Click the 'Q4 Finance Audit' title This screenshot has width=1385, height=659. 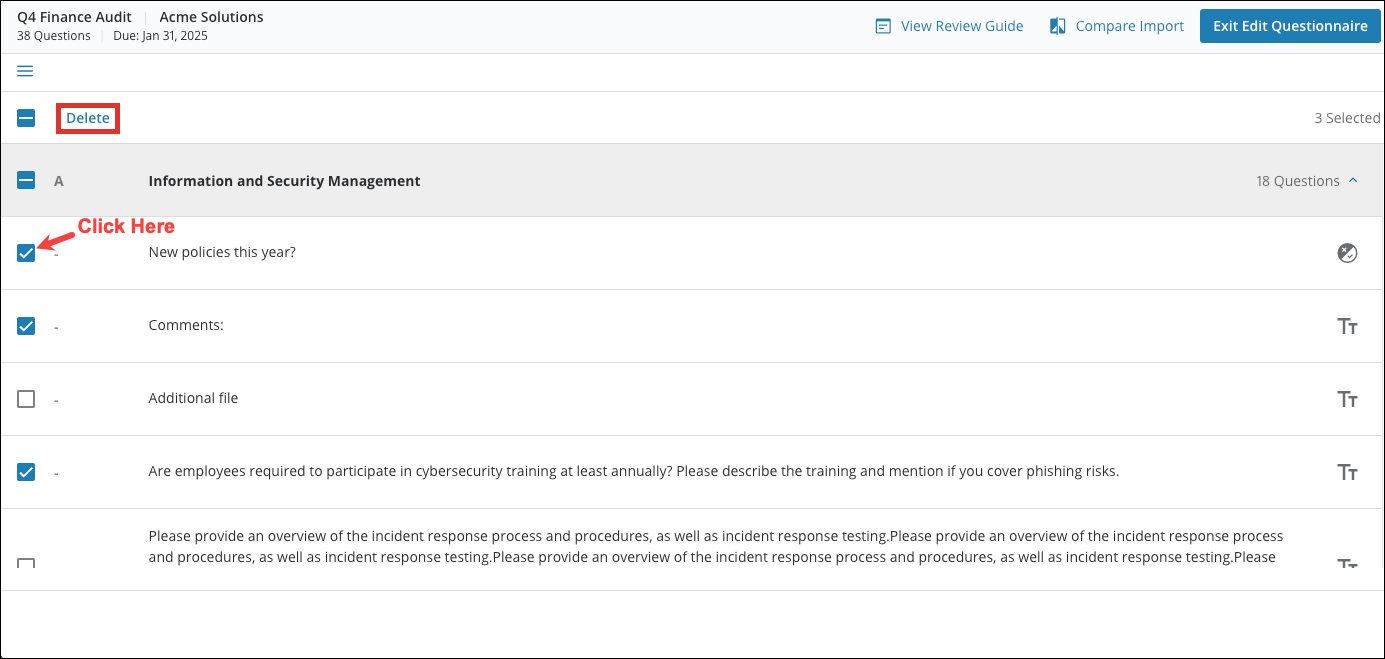[x=73, y=16]
